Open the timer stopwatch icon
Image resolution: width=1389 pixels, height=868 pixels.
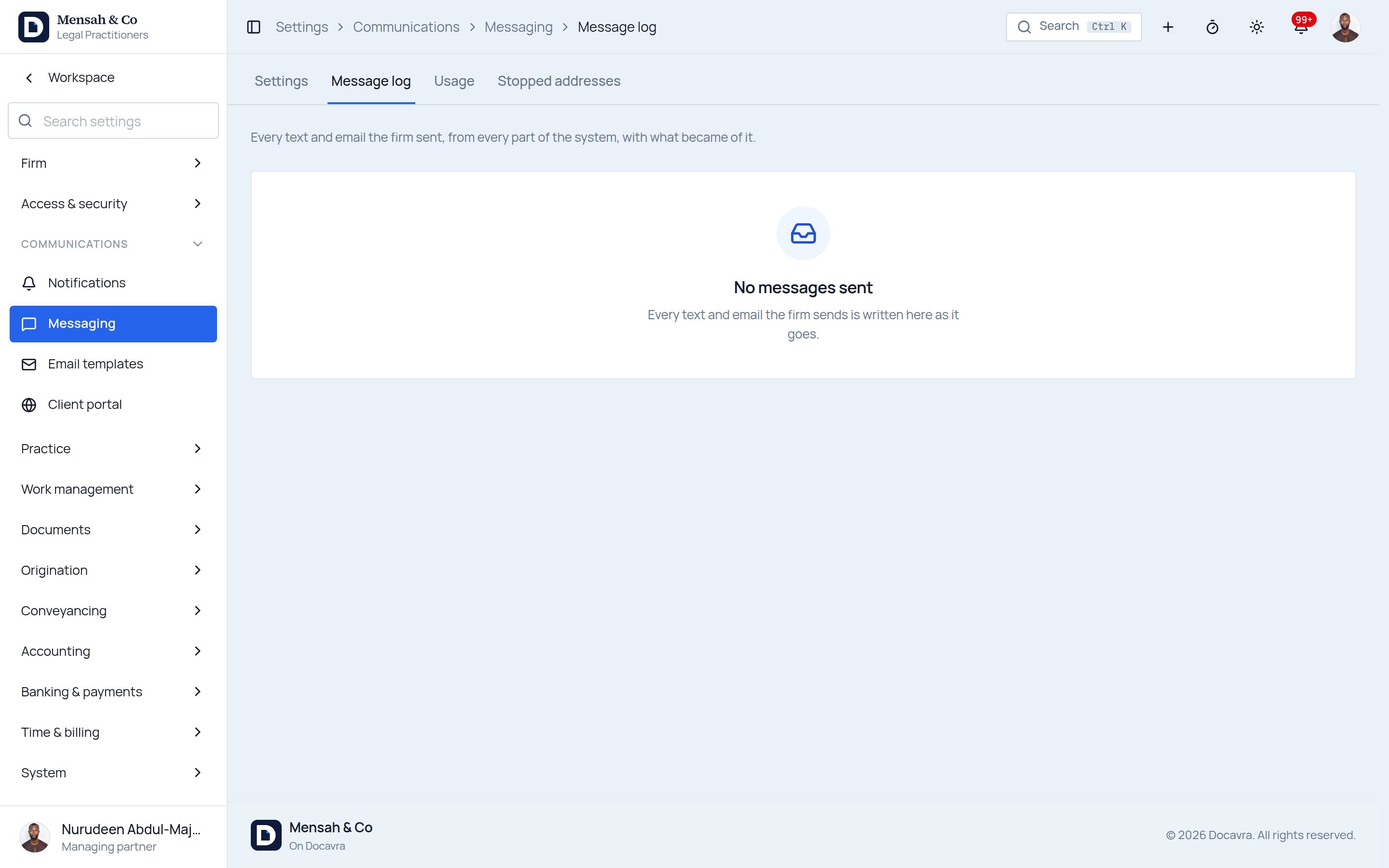[1212, 27]
